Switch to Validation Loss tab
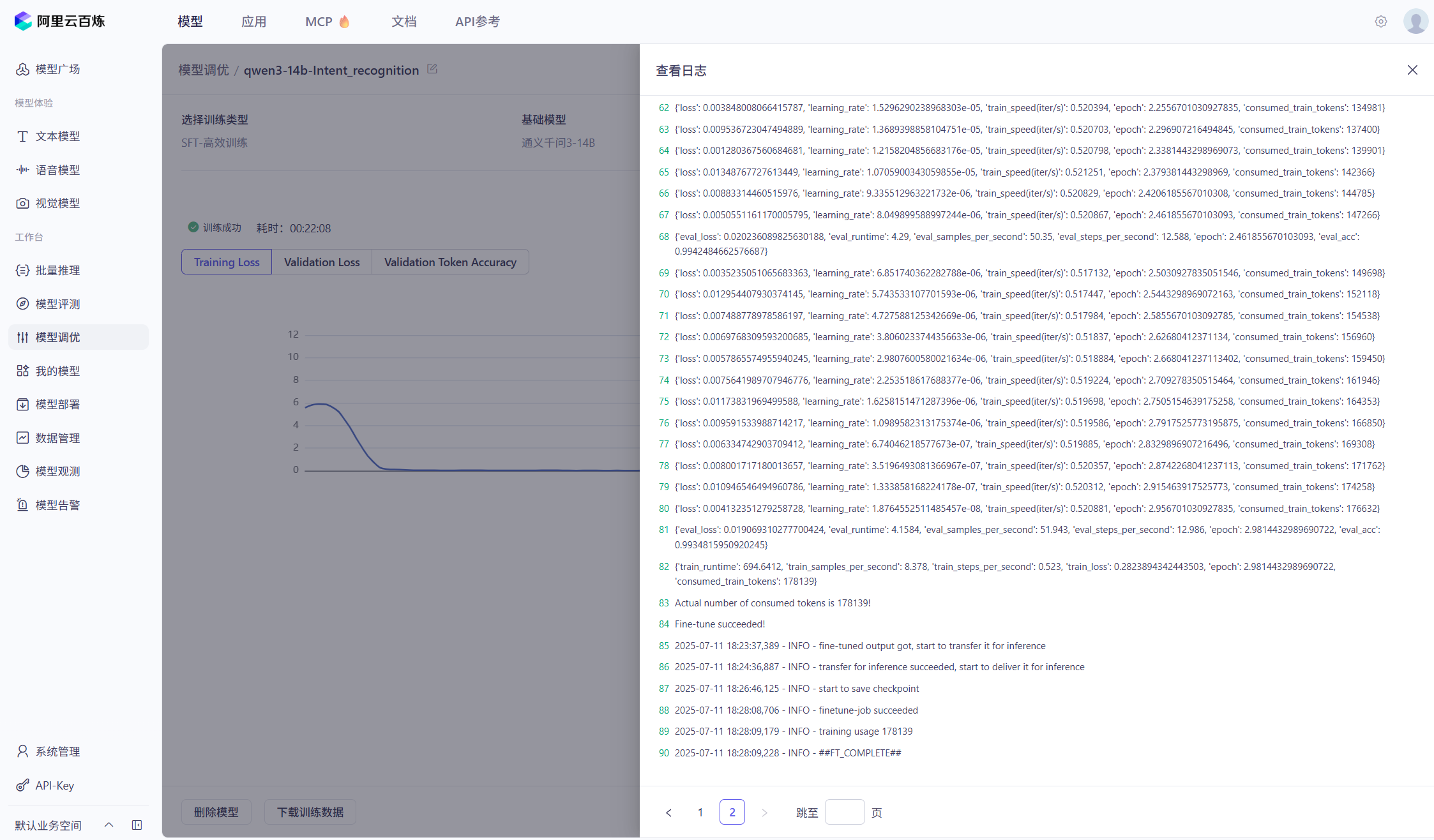Viewport: 1434px width, 840px height. point(322,262)
